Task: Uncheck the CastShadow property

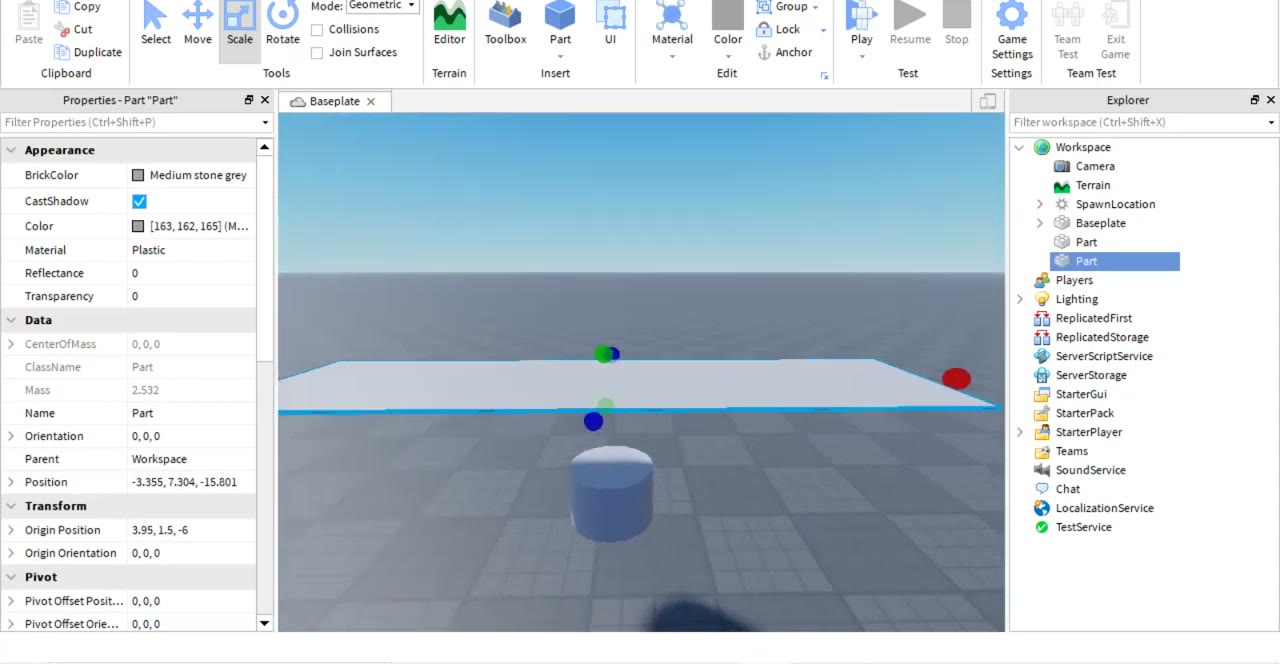Action: point(139,201)
